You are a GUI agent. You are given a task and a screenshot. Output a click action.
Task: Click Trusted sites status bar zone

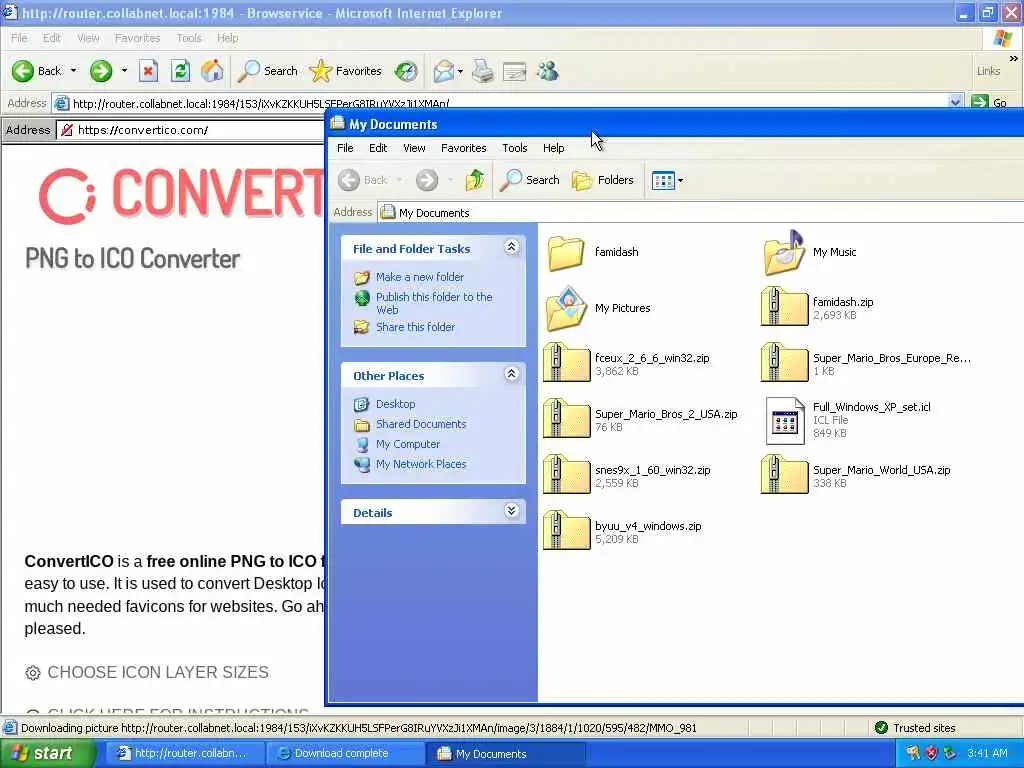point(916,728)
